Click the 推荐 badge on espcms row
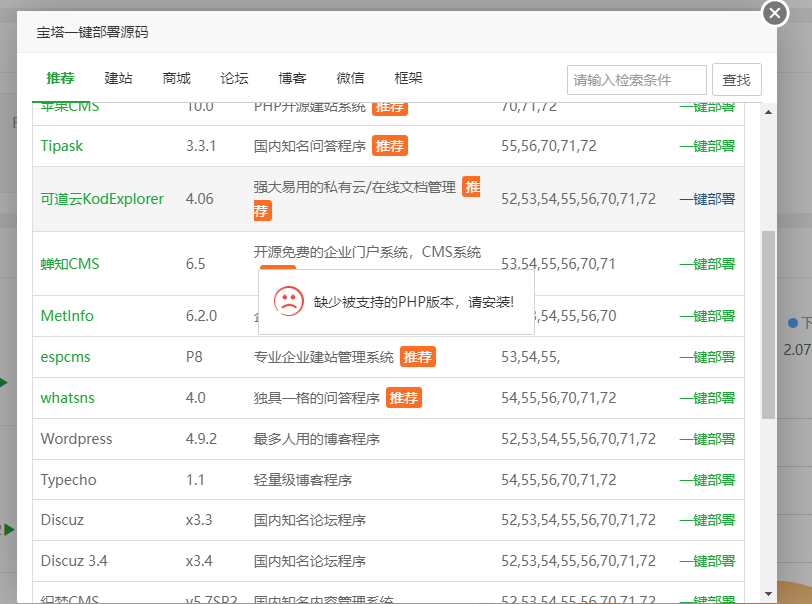812x604 pixels. tap(418, 357)
